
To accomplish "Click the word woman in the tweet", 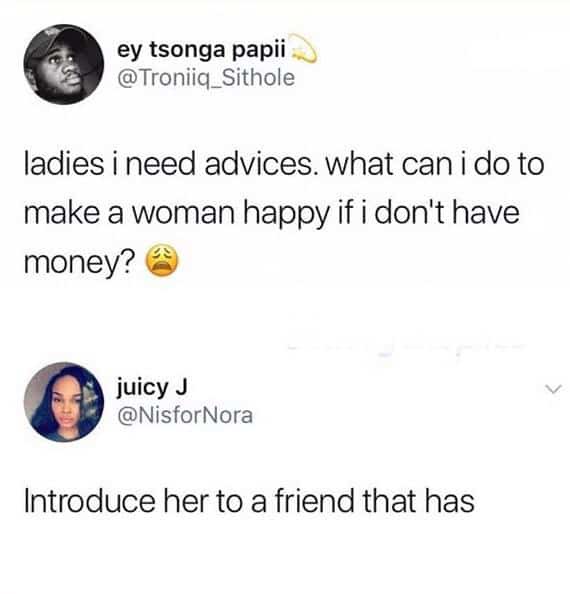I will coord(183,213).
